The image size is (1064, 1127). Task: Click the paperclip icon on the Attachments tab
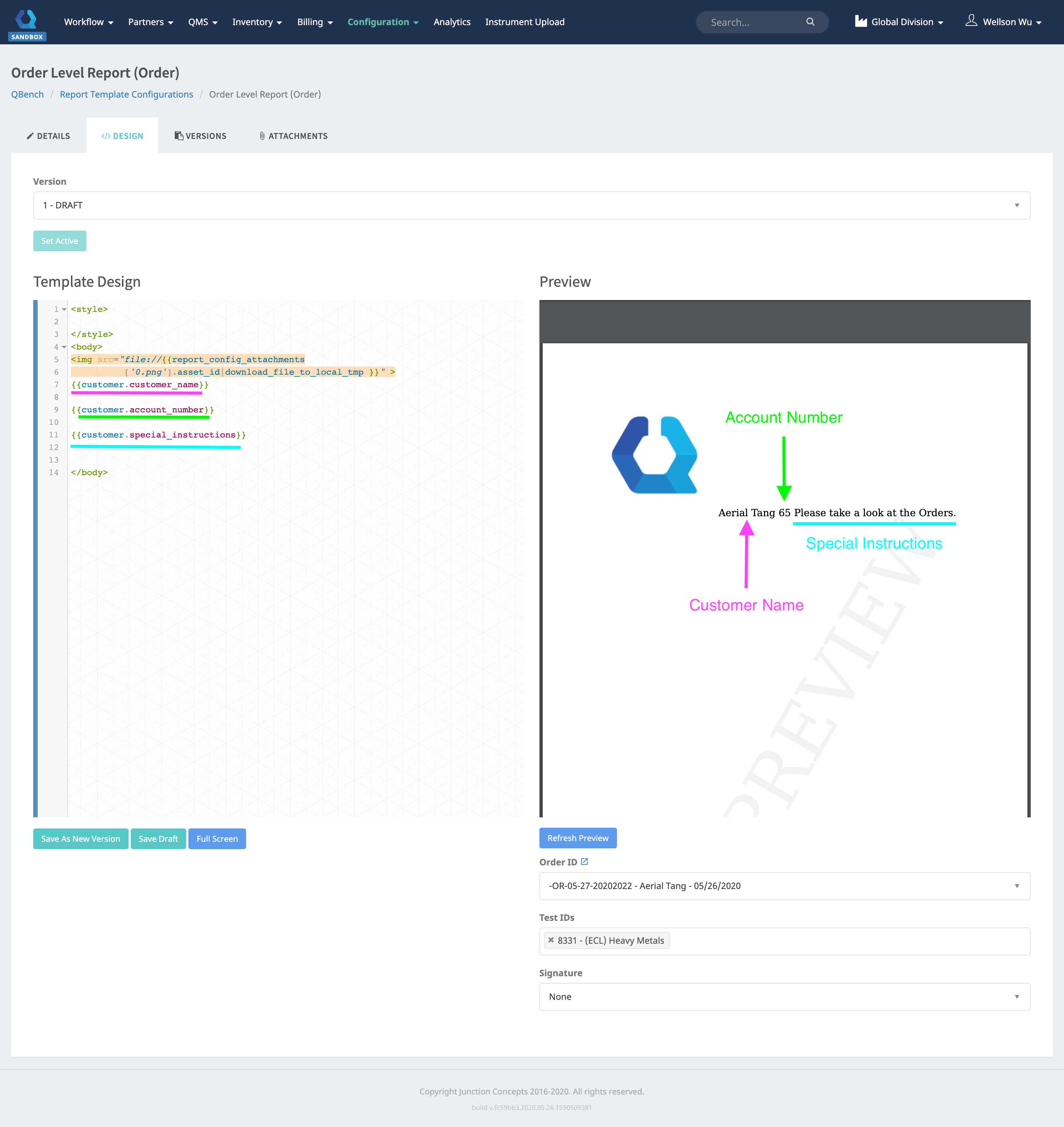point(262,136)
